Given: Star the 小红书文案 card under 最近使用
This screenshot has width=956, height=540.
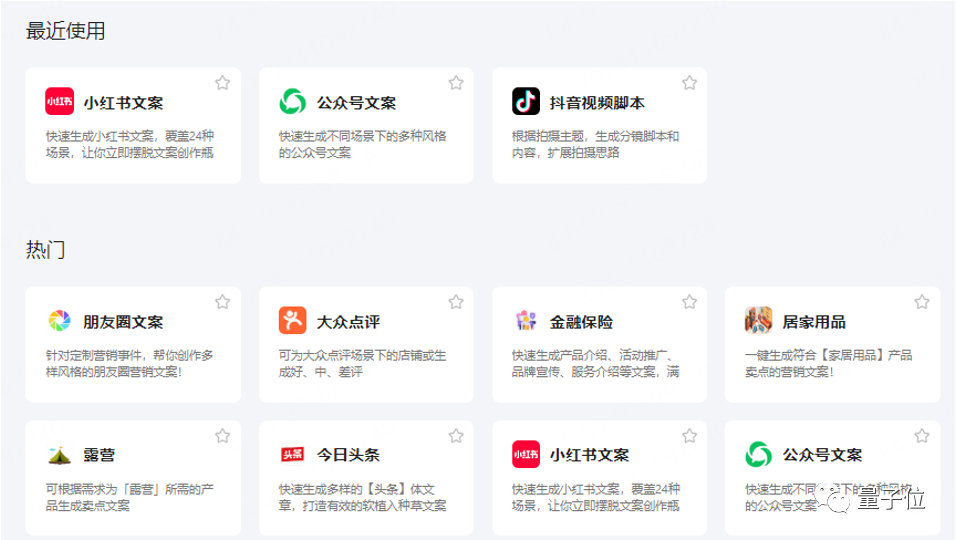Looking at the screenshot, I should point(222,83).
